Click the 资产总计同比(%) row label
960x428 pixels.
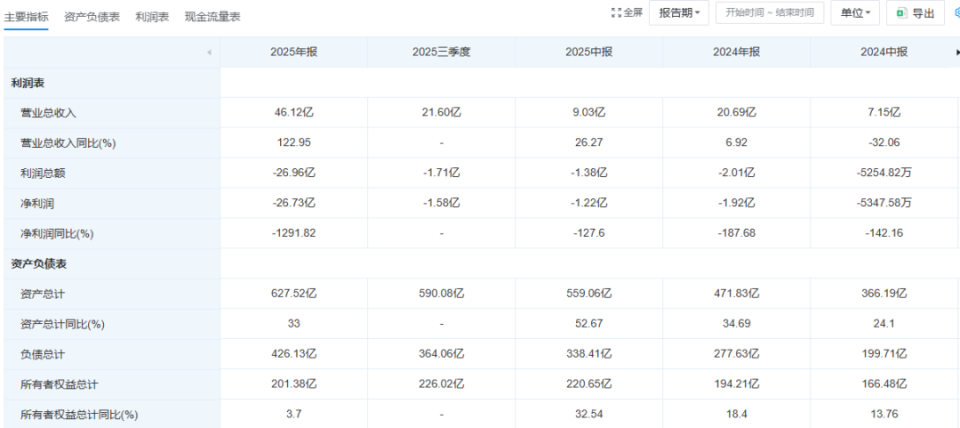tap(62, 325)
